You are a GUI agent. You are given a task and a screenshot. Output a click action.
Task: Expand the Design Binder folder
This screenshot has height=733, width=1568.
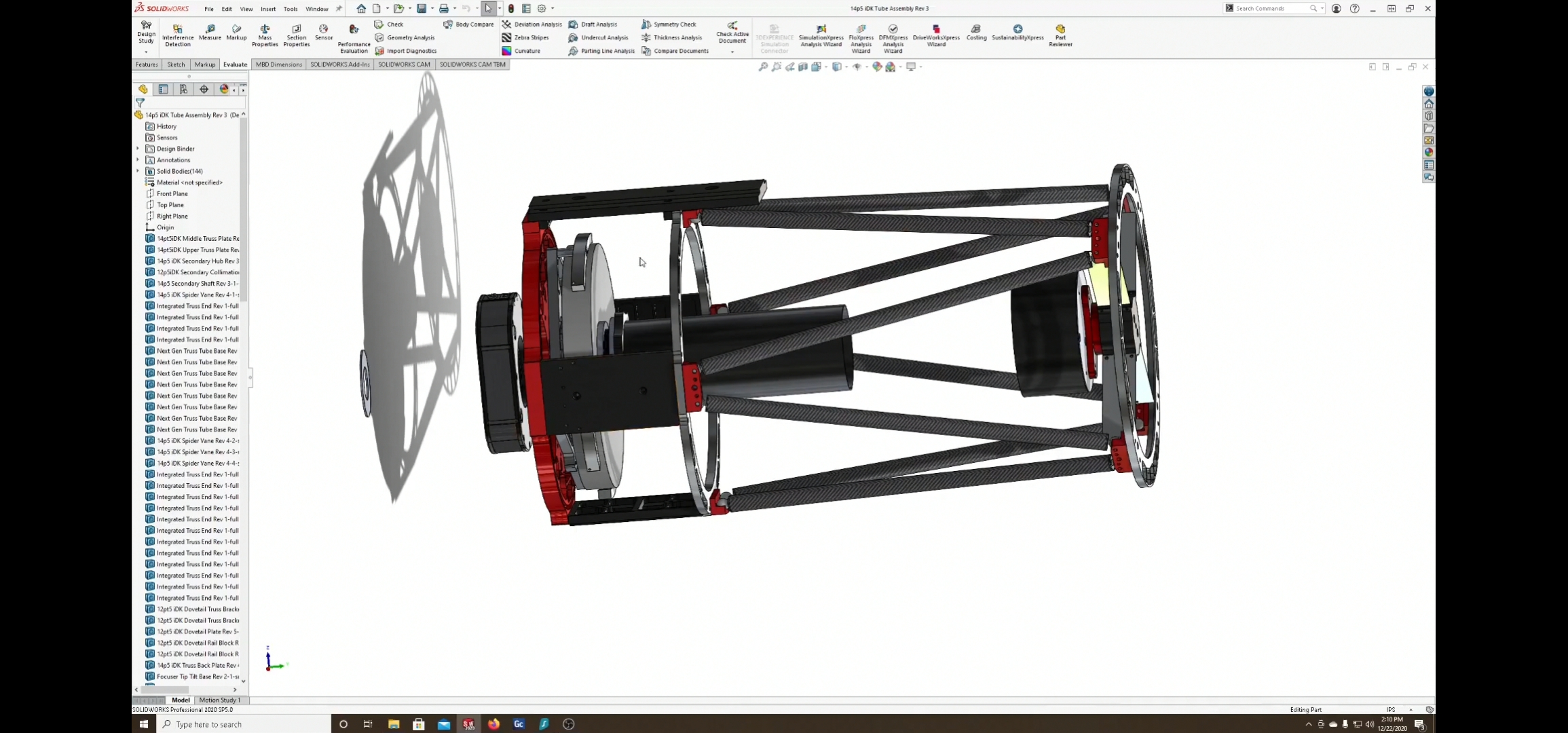click(138, 149)
